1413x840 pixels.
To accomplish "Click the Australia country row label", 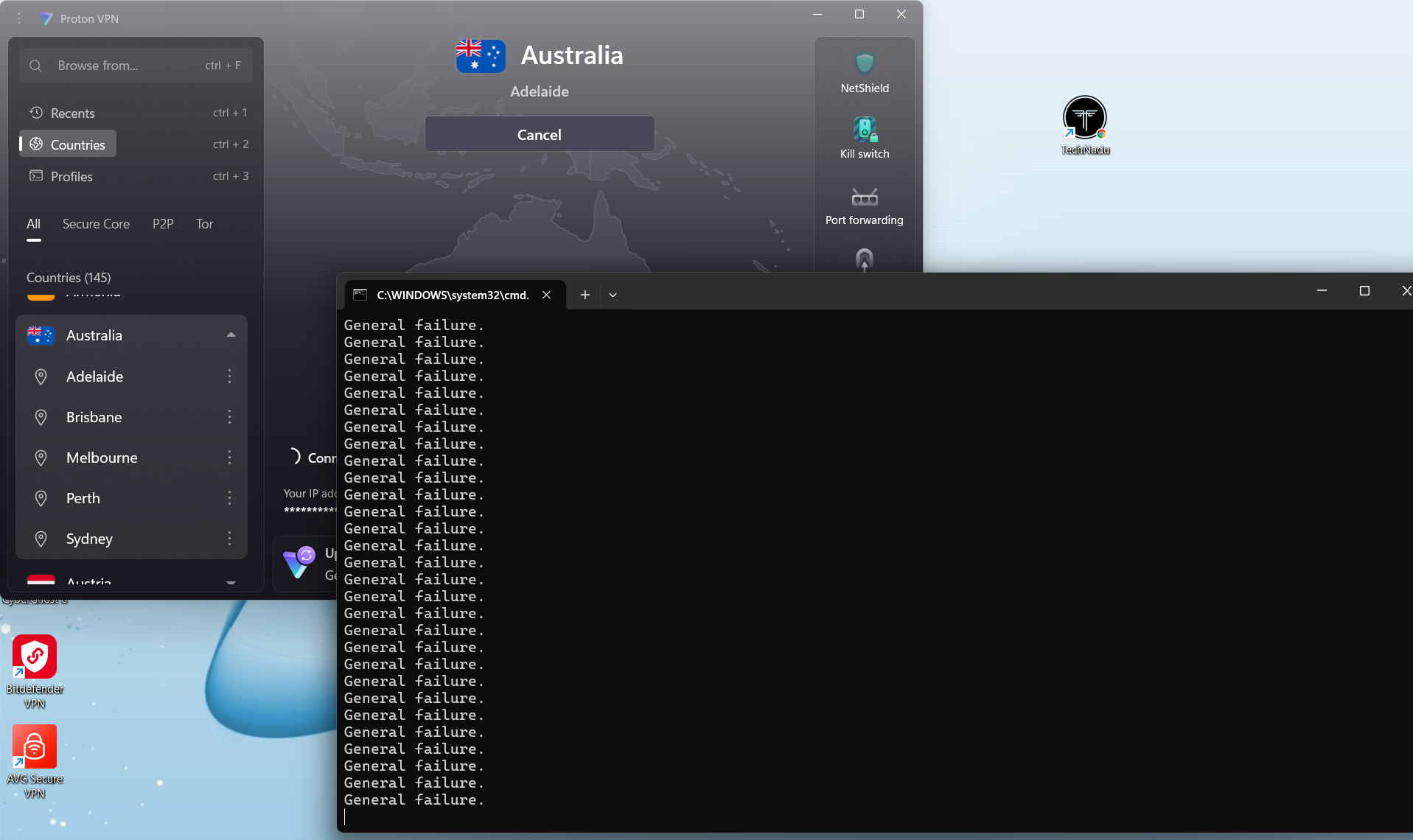I will point(94,335).
